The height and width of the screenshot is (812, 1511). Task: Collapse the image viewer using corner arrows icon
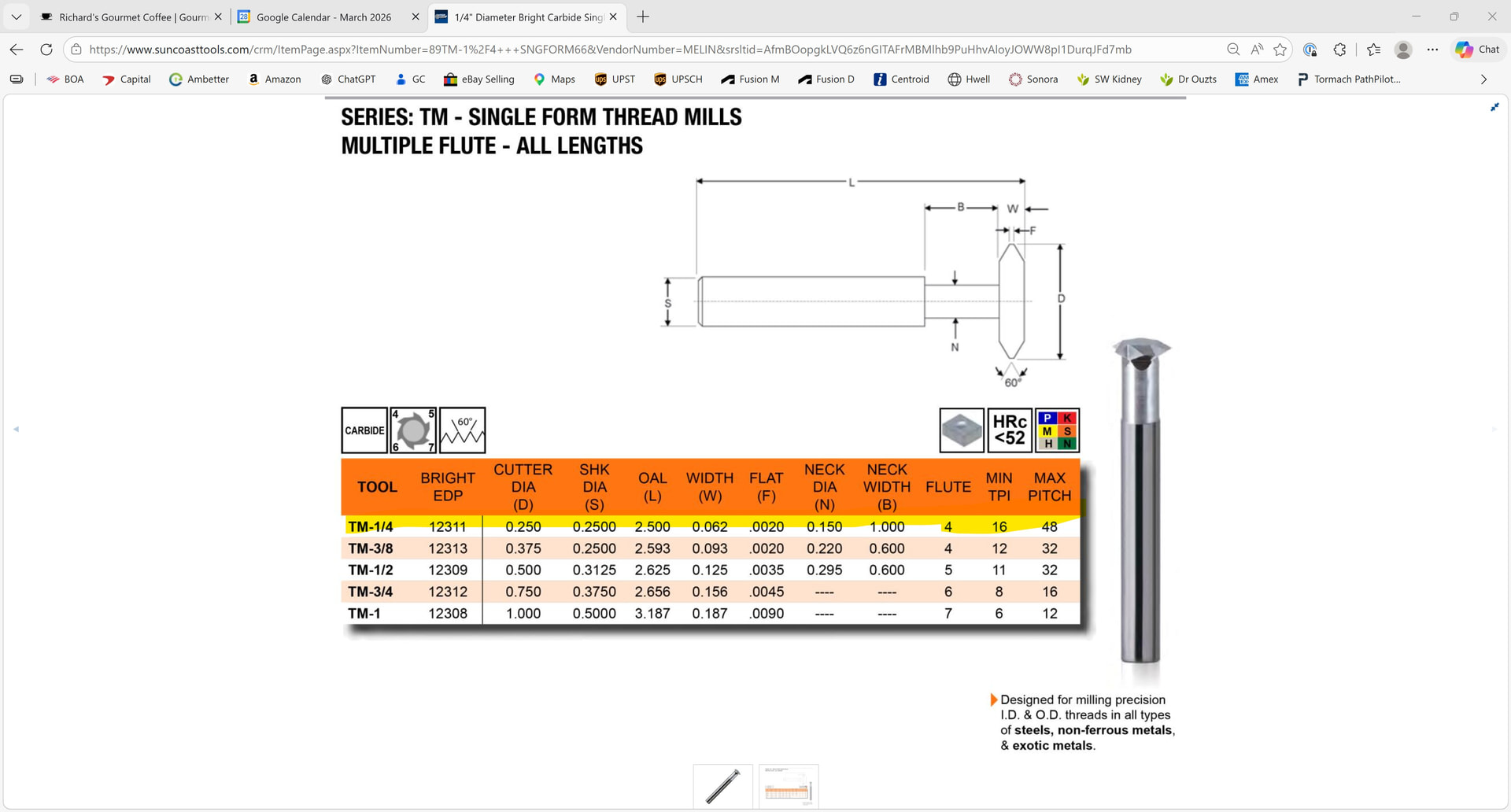(1494, 107)
